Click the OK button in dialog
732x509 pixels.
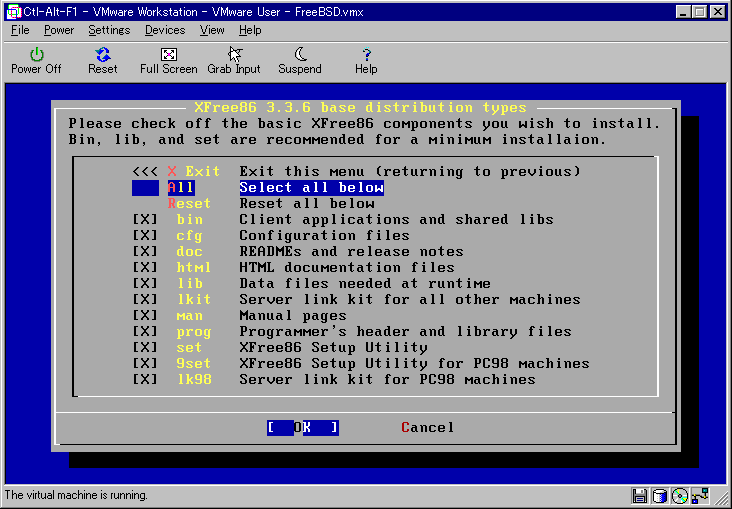303,427
